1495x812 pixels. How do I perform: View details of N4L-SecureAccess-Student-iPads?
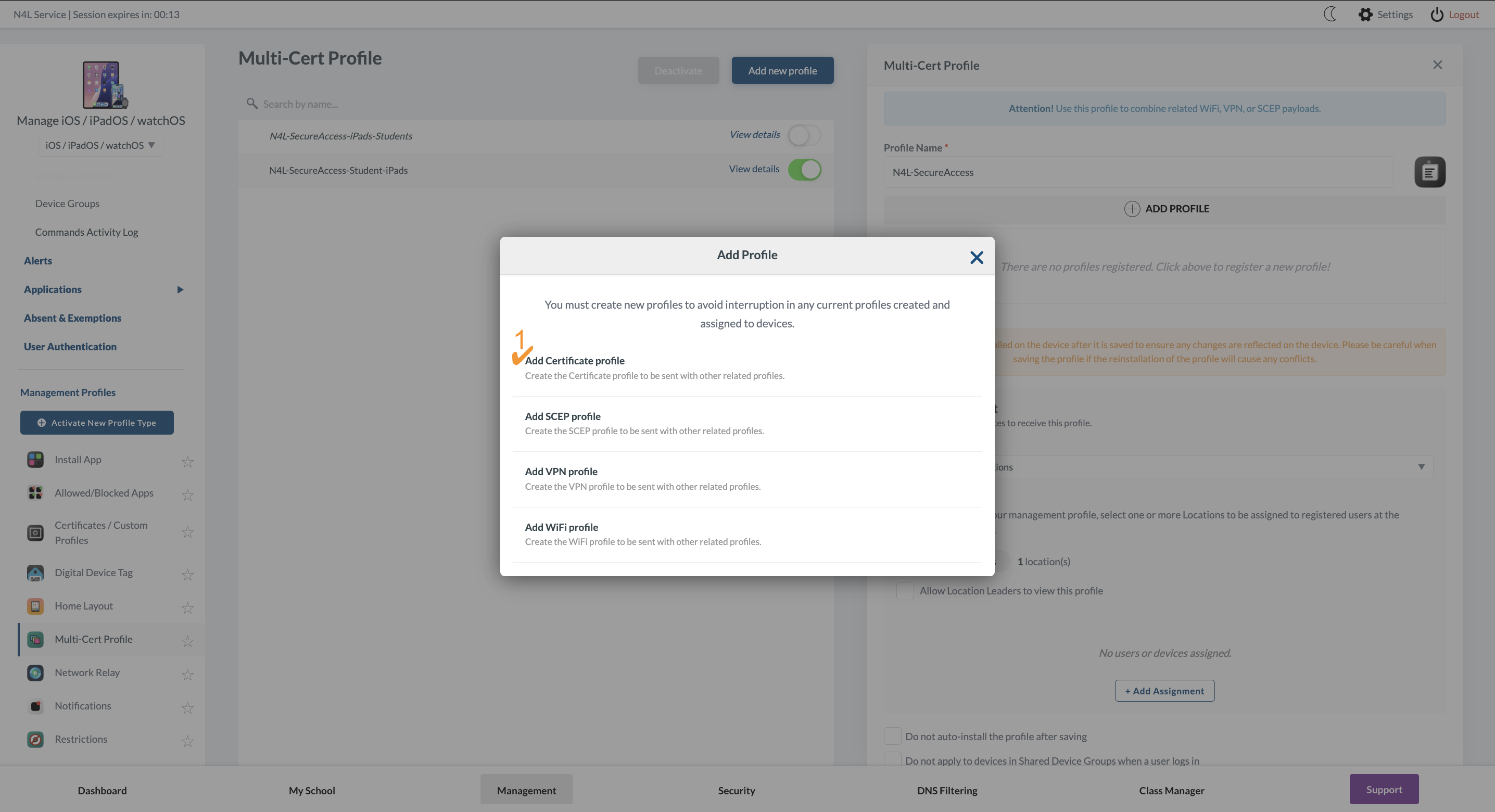754,169
